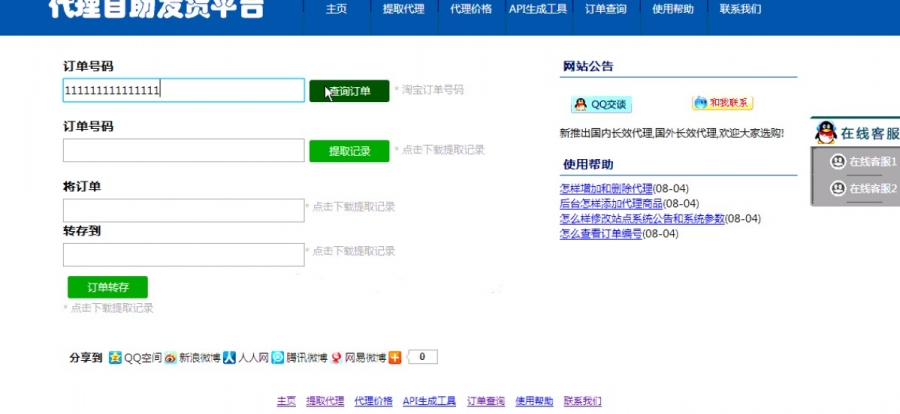Share to 网易微博 icon
The width and height of the screenshot is (900, 414).
336,358
